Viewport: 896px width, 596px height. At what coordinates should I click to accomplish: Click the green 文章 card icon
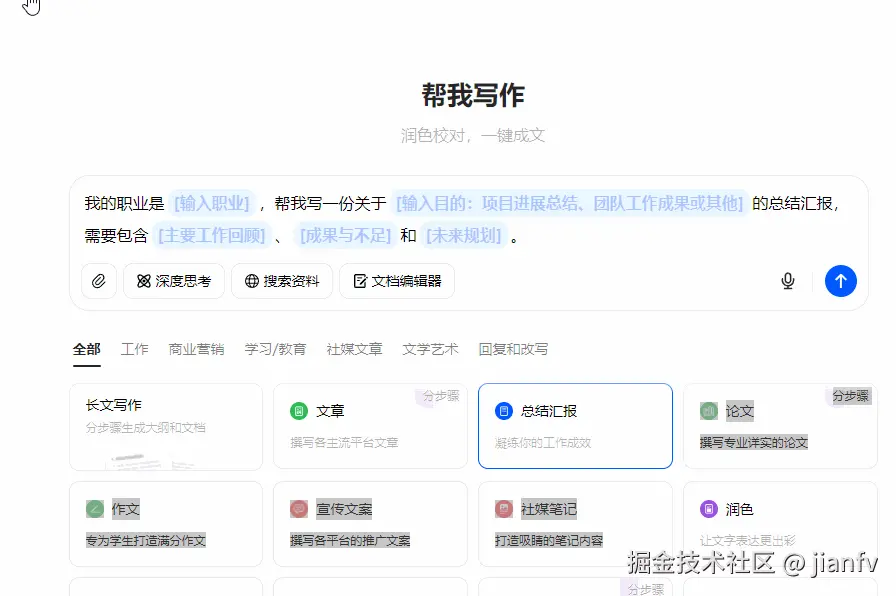point(299,411)
